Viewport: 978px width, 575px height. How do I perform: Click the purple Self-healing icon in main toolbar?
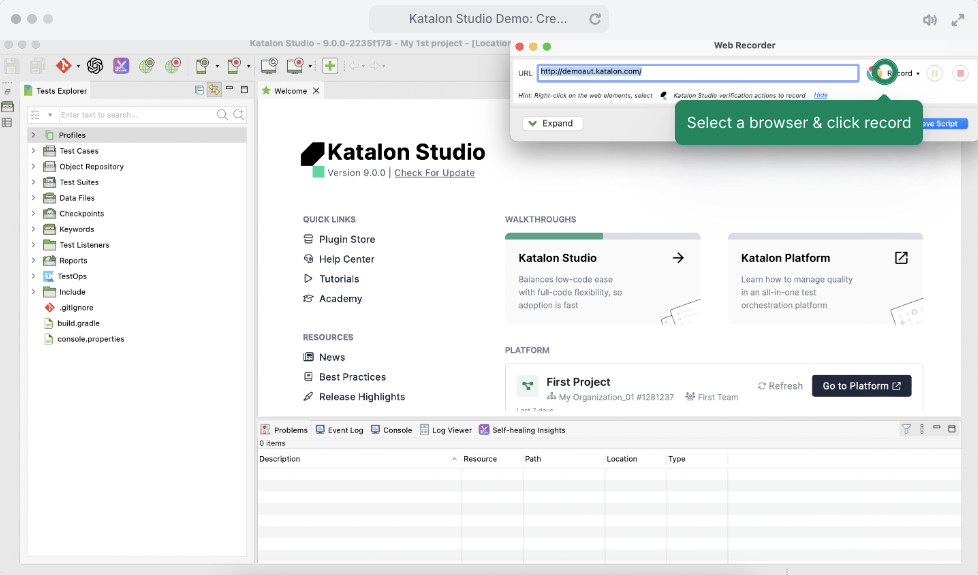[x=121, y=65]
